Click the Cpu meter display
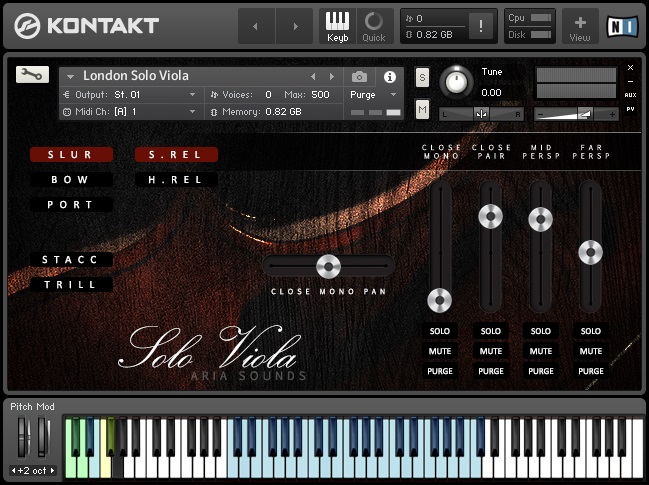Viewport: 649px width, 485px height. (530, 18)
